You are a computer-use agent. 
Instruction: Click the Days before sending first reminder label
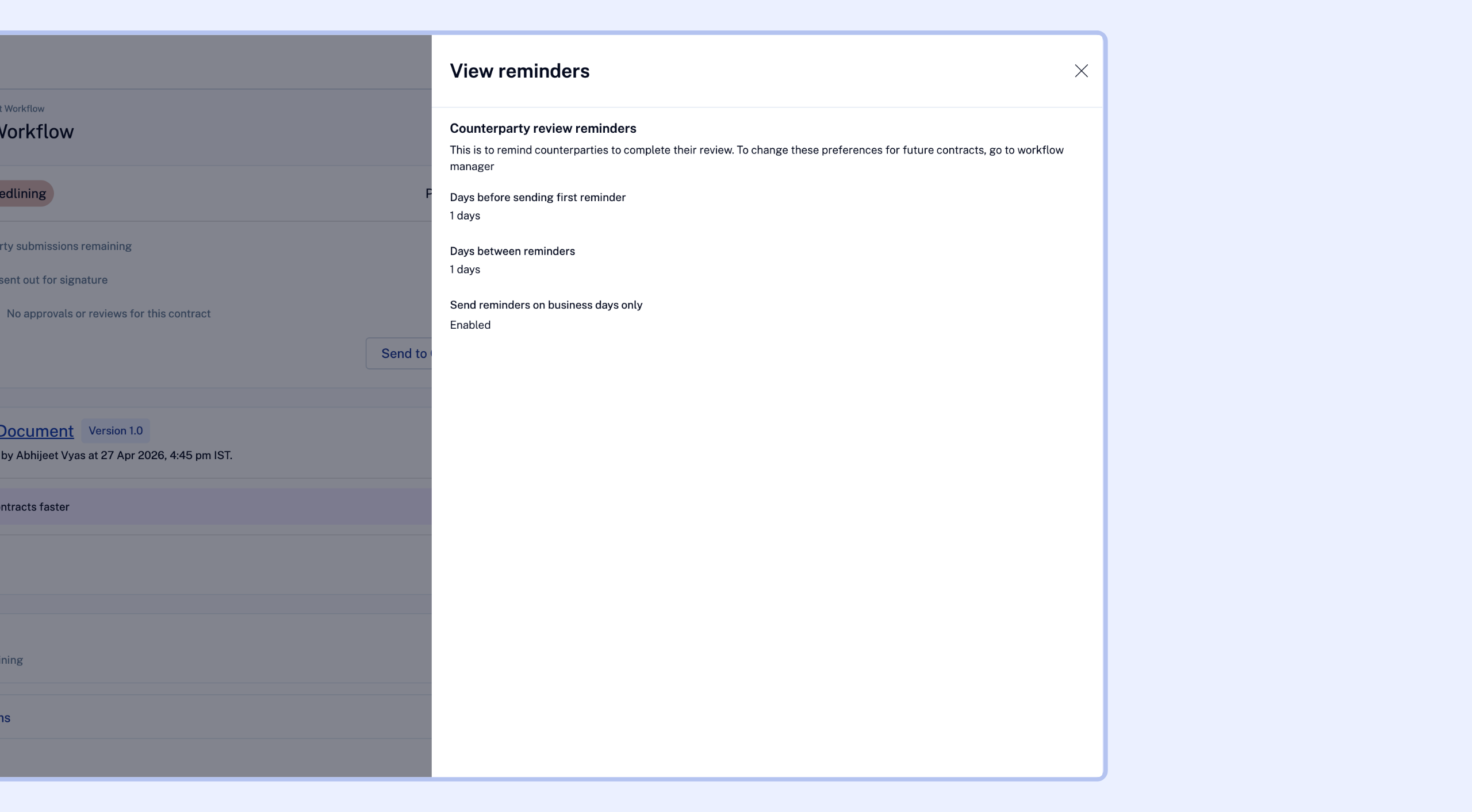point(537,197)
